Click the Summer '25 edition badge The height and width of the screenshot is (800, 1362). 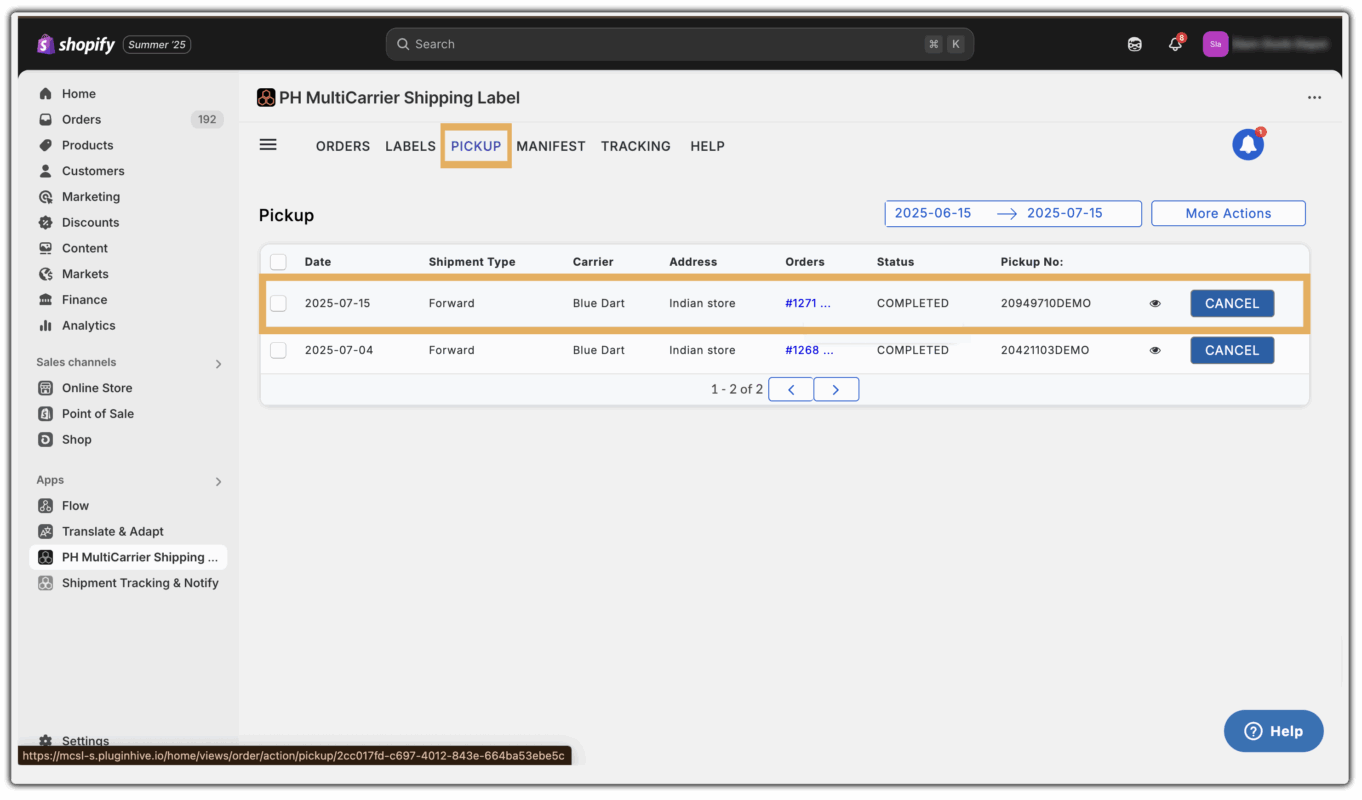pyautogui.click(x=157, y=44)
